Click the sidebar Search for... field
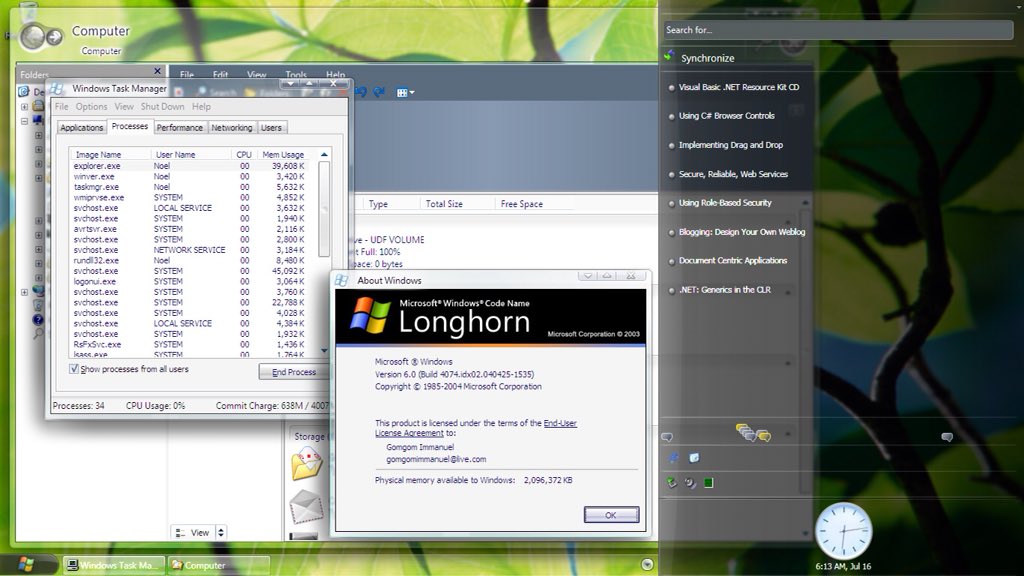Viewport: 1024px width, 576px height. [838, 30]
